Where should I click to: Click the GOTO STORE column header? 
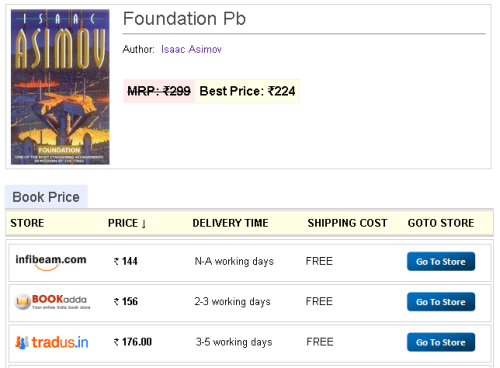(x=441, y=223)
